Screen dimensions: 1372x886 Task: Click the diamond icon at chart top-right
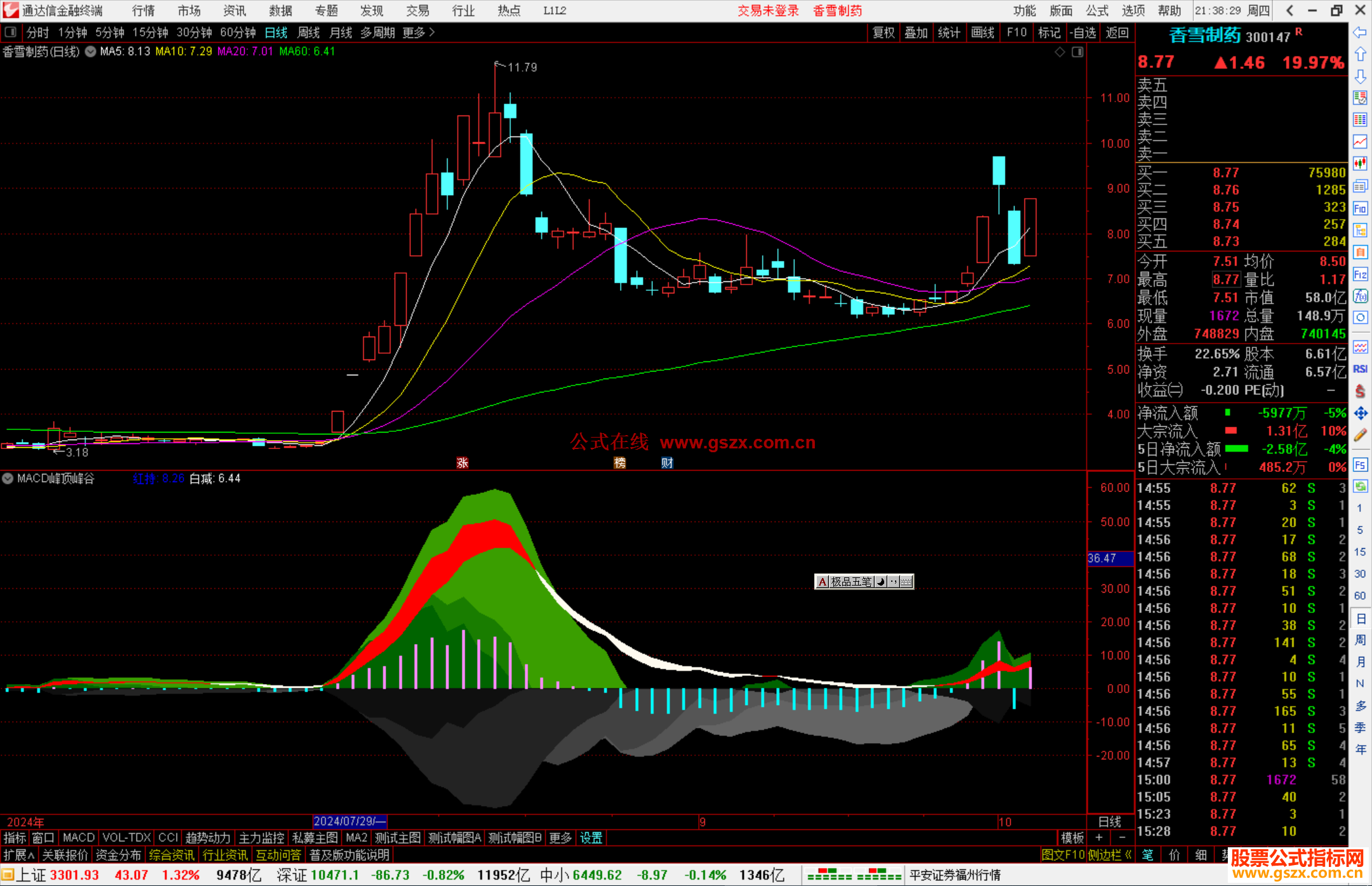click(x=1059, y=52)
